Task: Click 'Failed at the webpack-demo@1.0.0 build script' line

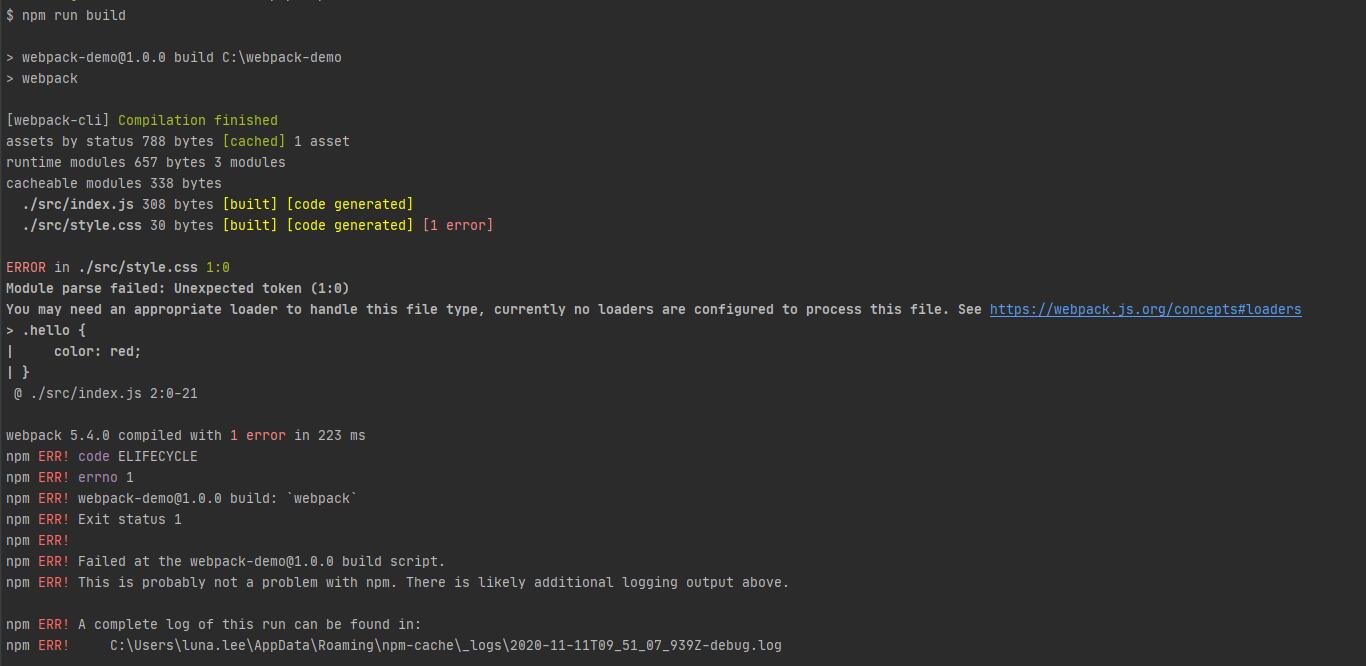Action: pos(261,562)
